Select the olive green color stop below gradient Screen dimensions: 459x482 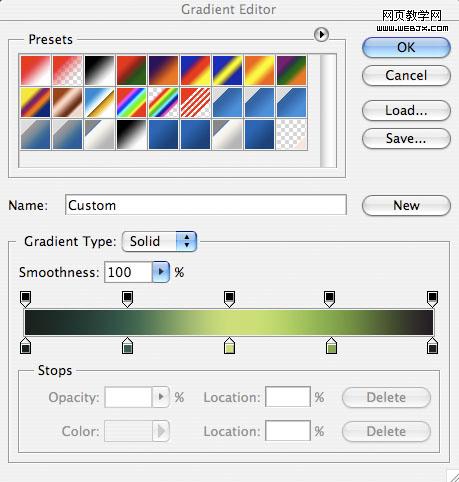coord(331,345)
